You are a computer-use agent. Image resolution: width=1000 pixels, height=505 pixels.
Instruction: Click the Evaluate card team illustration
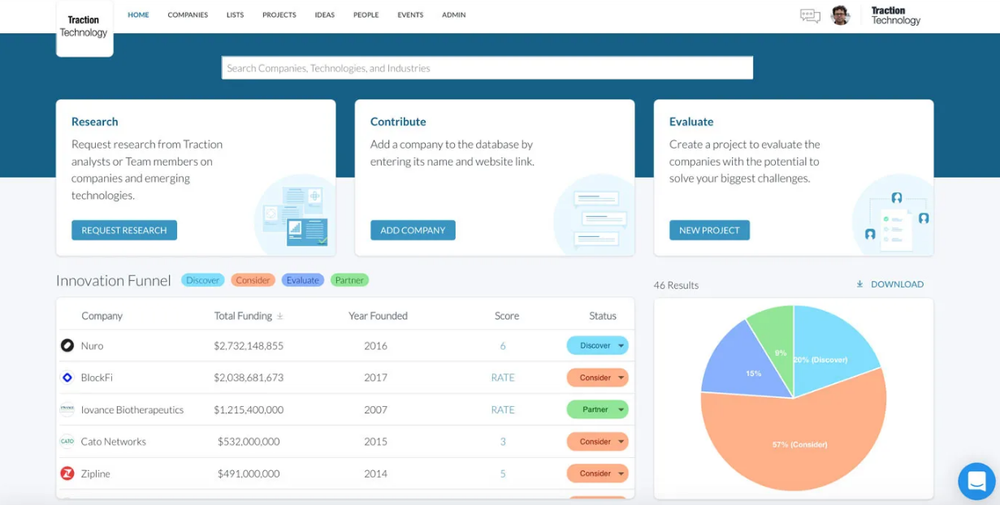point(893,215)
